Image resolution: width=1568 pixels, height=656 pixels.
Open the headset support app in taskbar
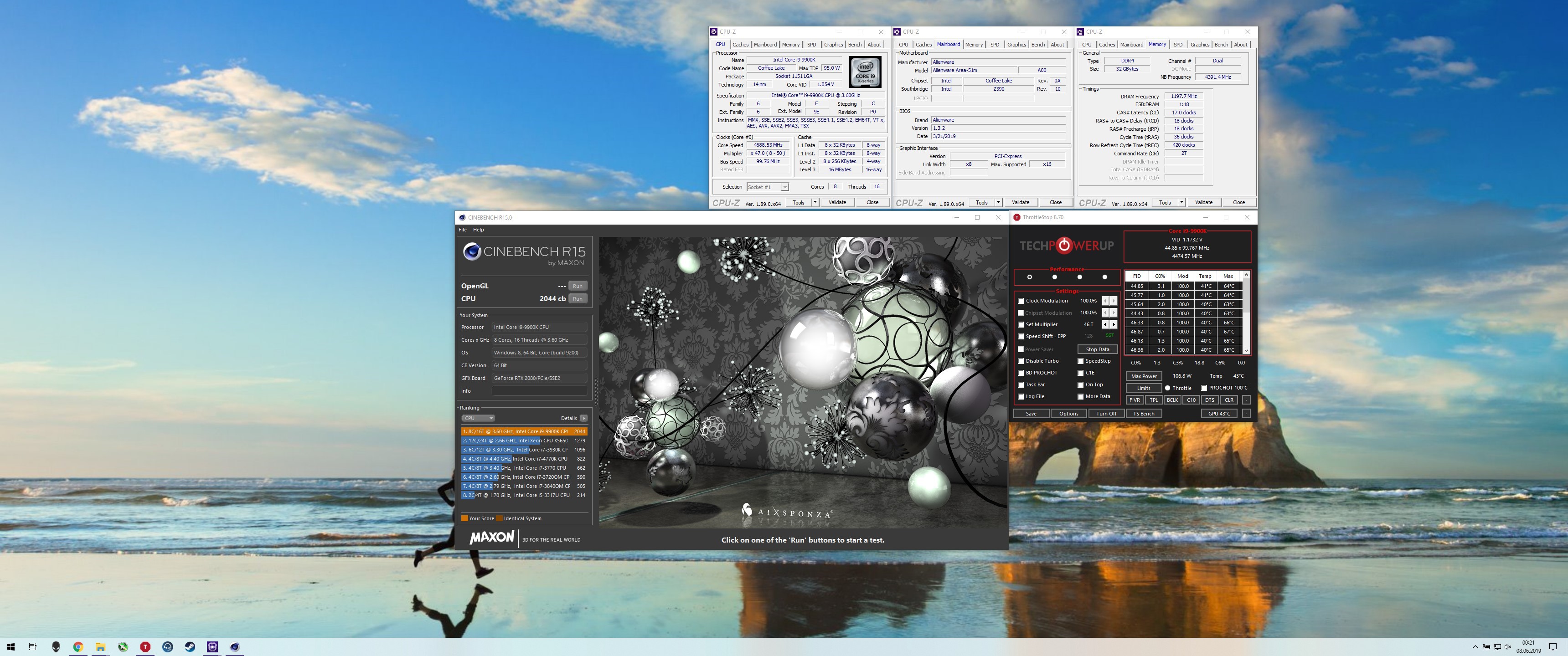[167, 647]
